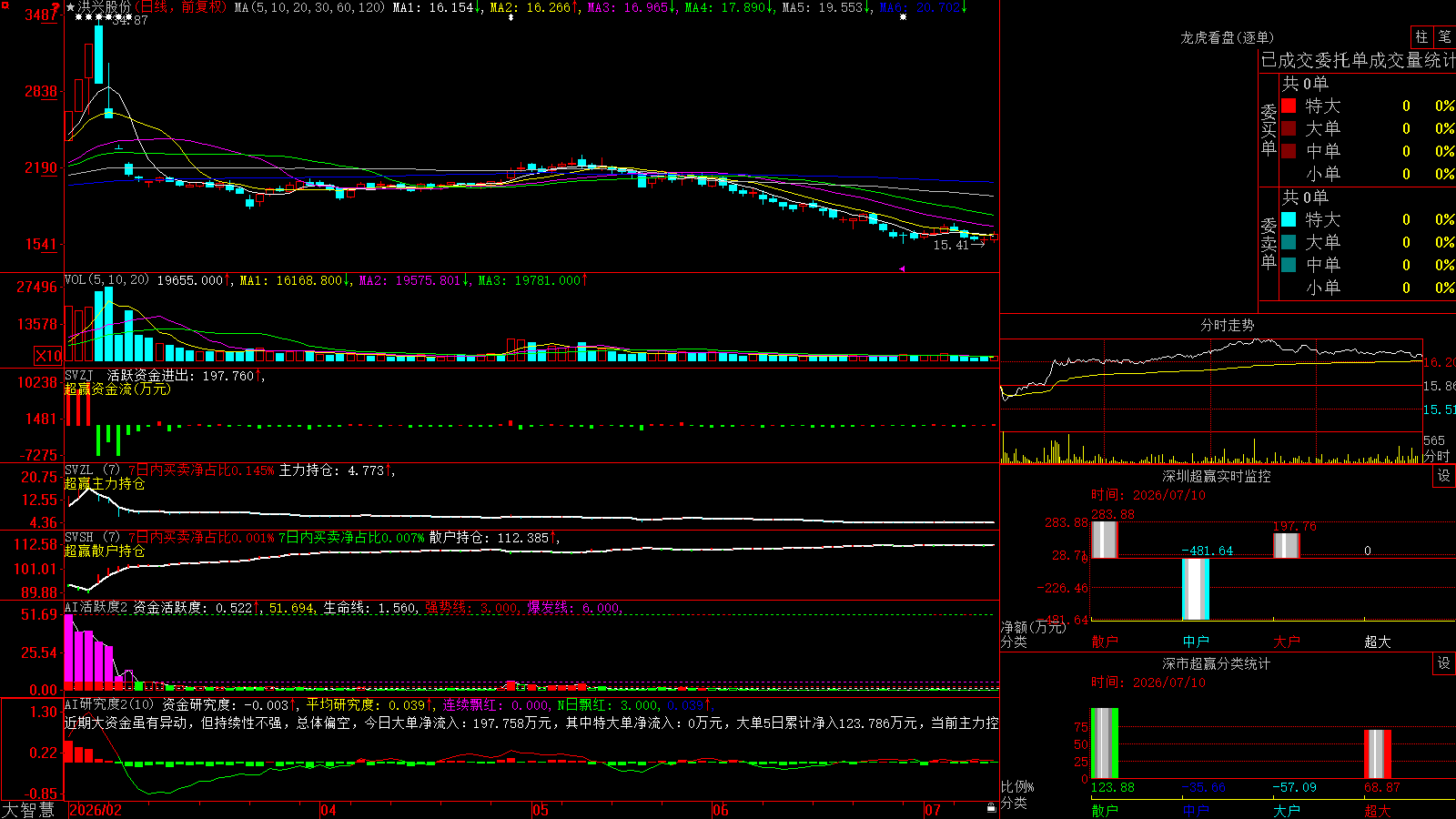The height and width of the screenshot is (819, 1456).
Task: Click the 小单 row under 委买单
Action: [x=1368, y=174]
